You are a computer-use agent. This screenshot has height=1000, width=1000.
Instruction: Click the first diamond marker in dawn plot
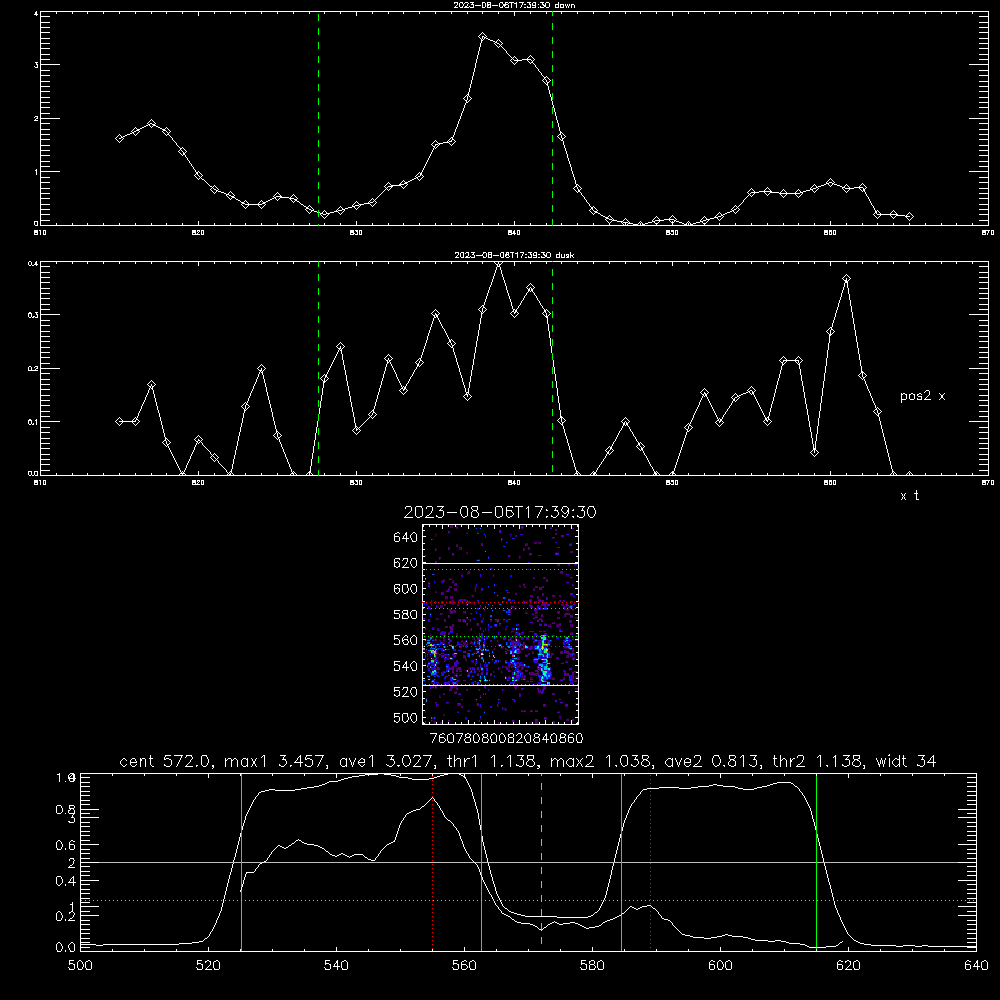coord(119,138)
